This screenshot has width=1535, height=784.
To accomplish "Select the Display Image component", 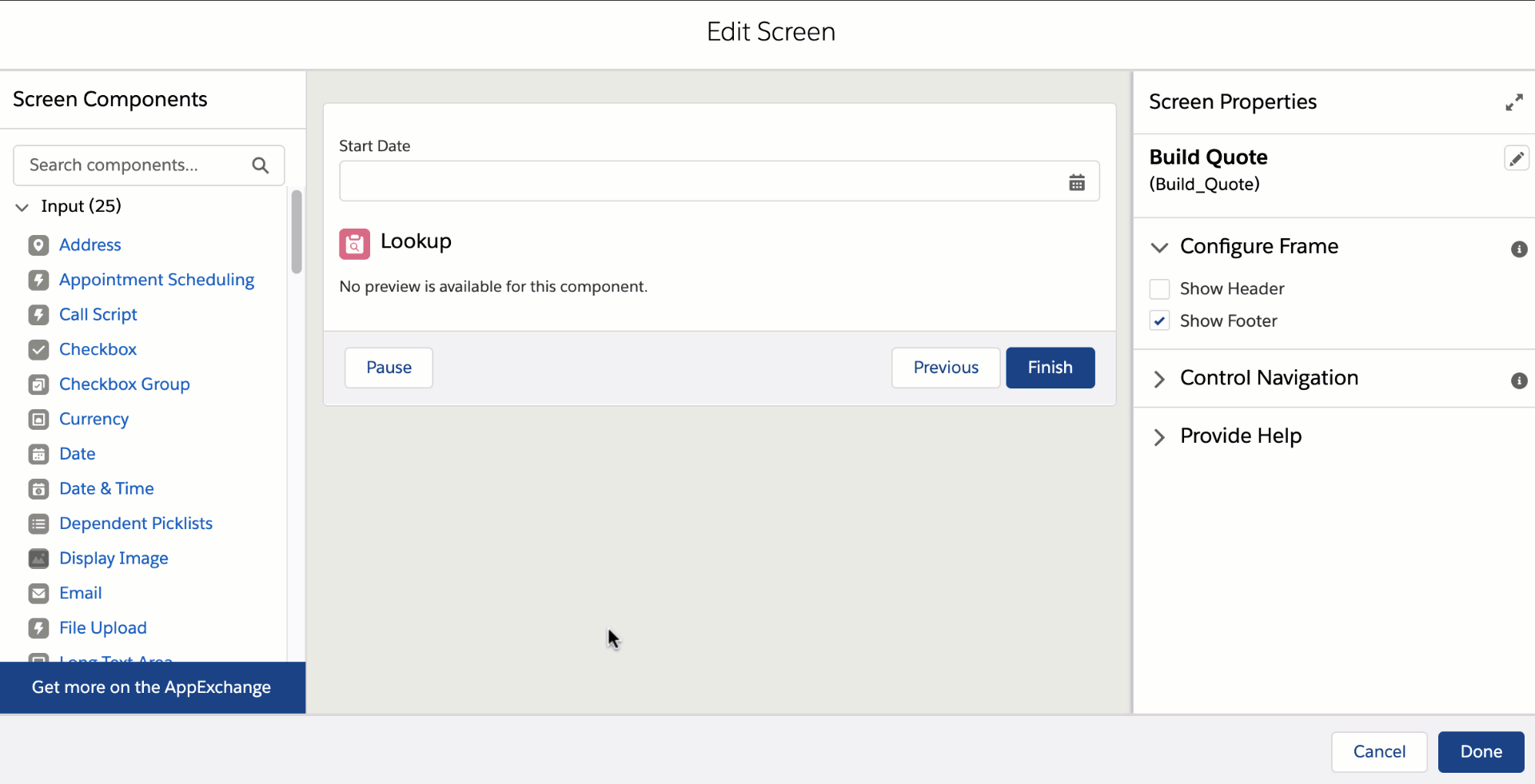I will click(114, 558).
